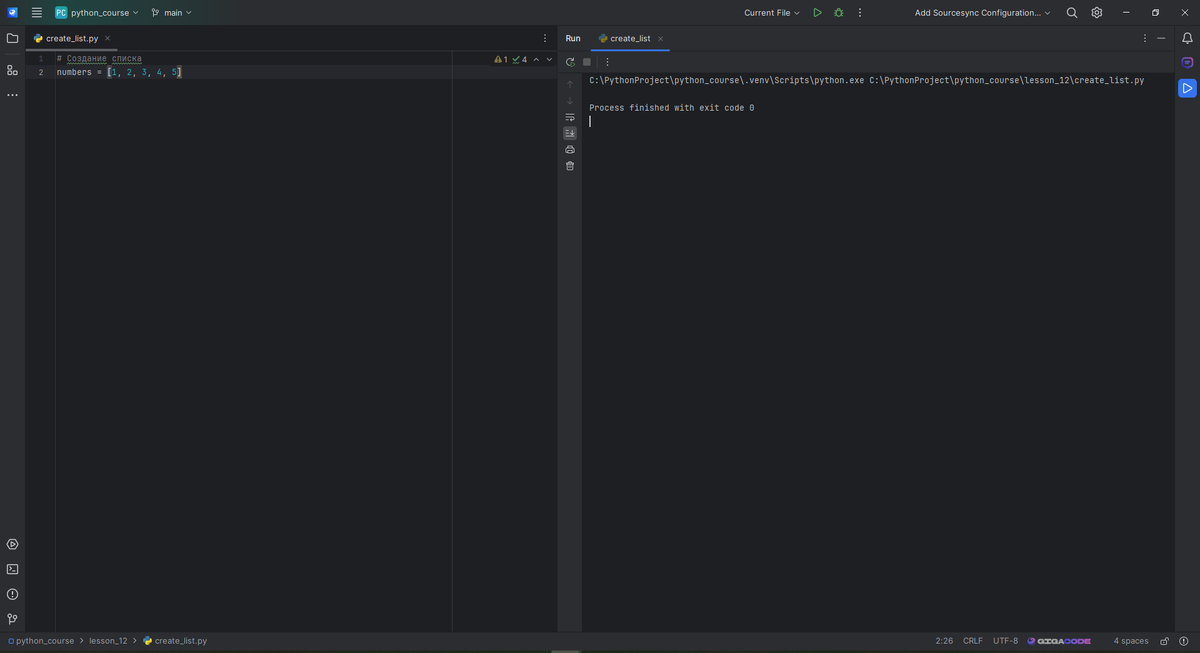Image resolution: width=1200 pixels, height=653 pixels.
Task: Open CRLF line separator selector
Action: pyautogui.click(x=973, y=641)
